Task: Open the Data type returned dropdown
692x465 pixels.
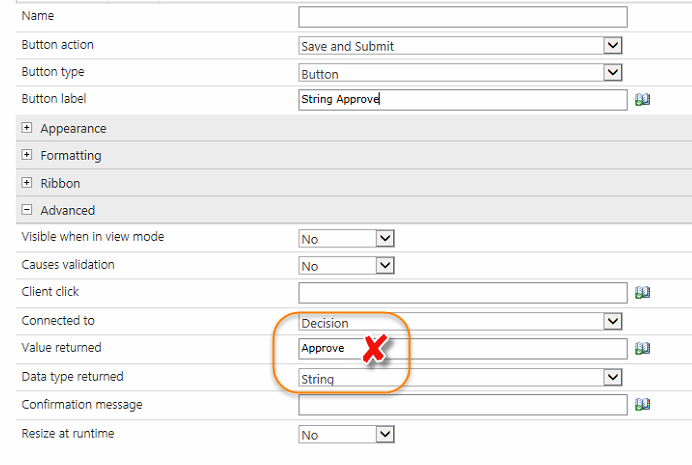Action: [613, 378]
